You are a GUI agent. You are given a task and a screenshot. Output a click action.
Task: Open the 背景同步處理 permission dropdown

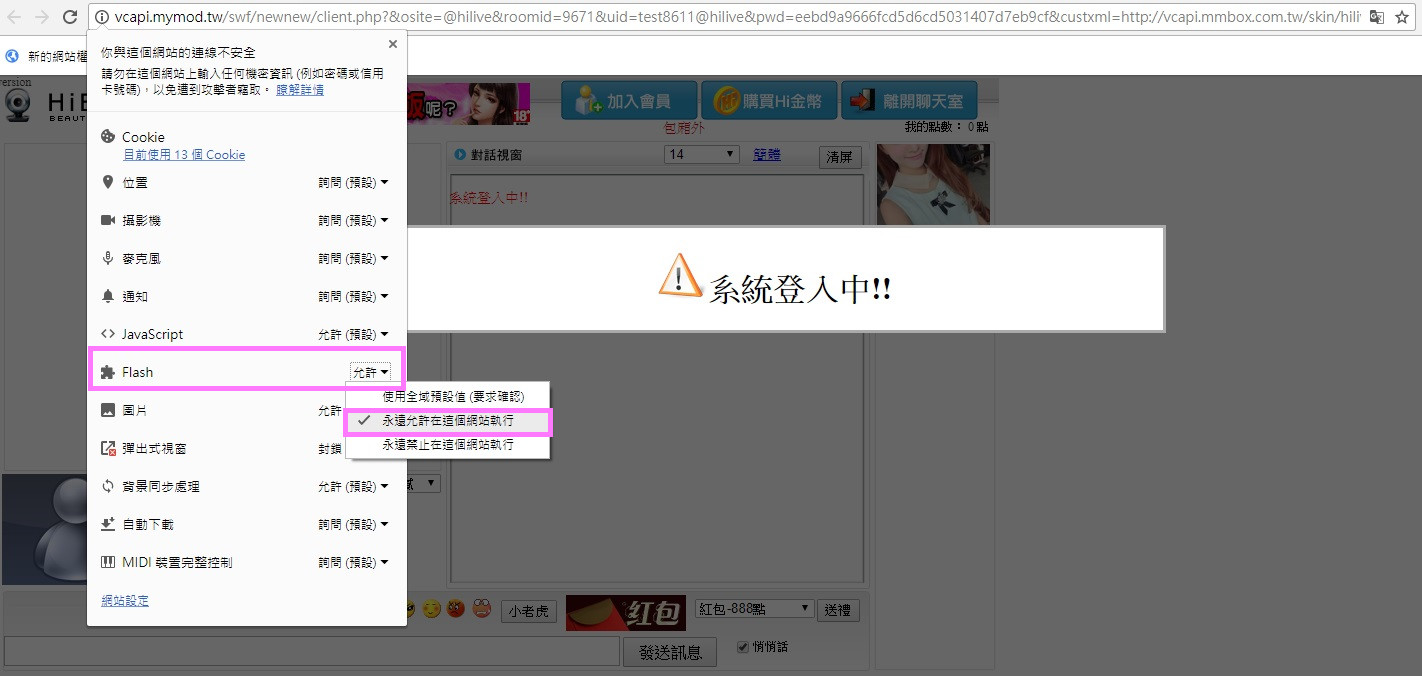pyautogui.click(x=353, y=487)
